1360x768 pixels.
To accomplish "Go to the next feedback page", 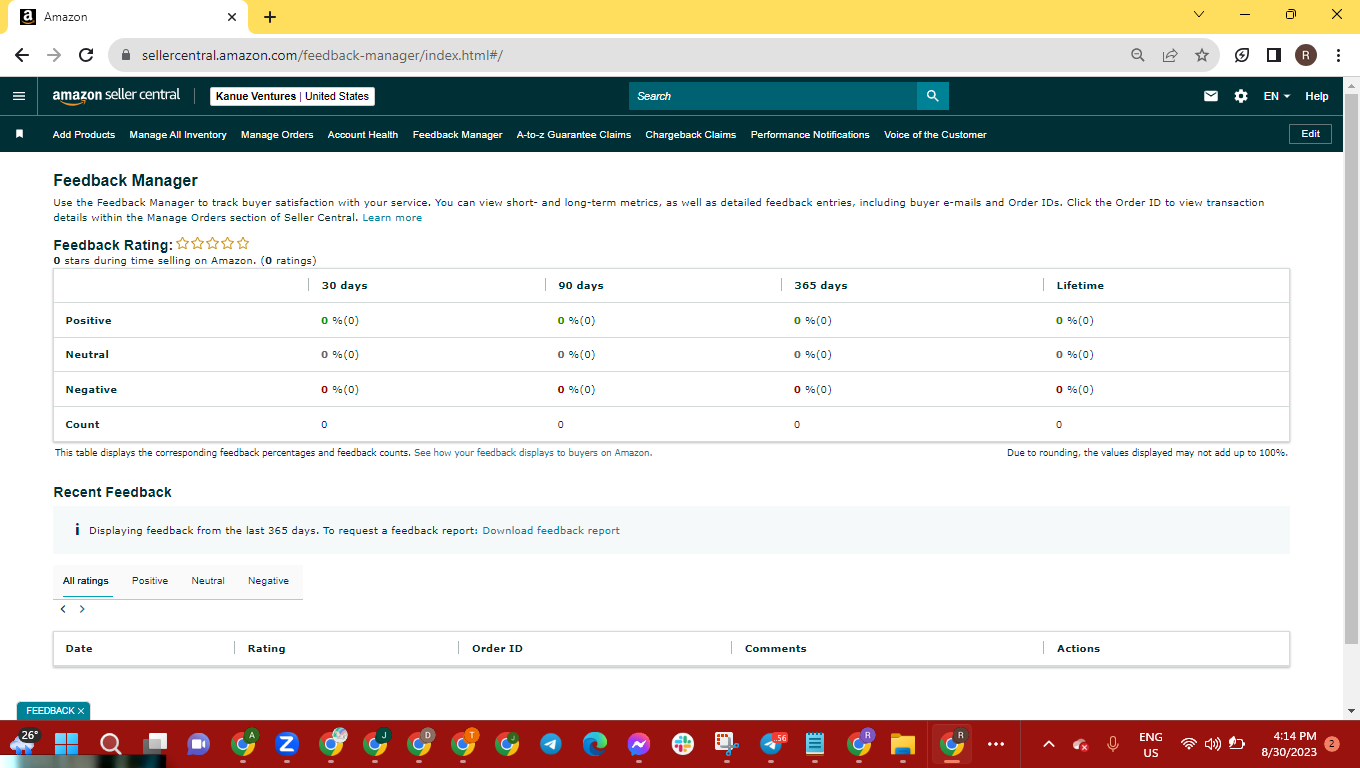I will click(82, 609).
